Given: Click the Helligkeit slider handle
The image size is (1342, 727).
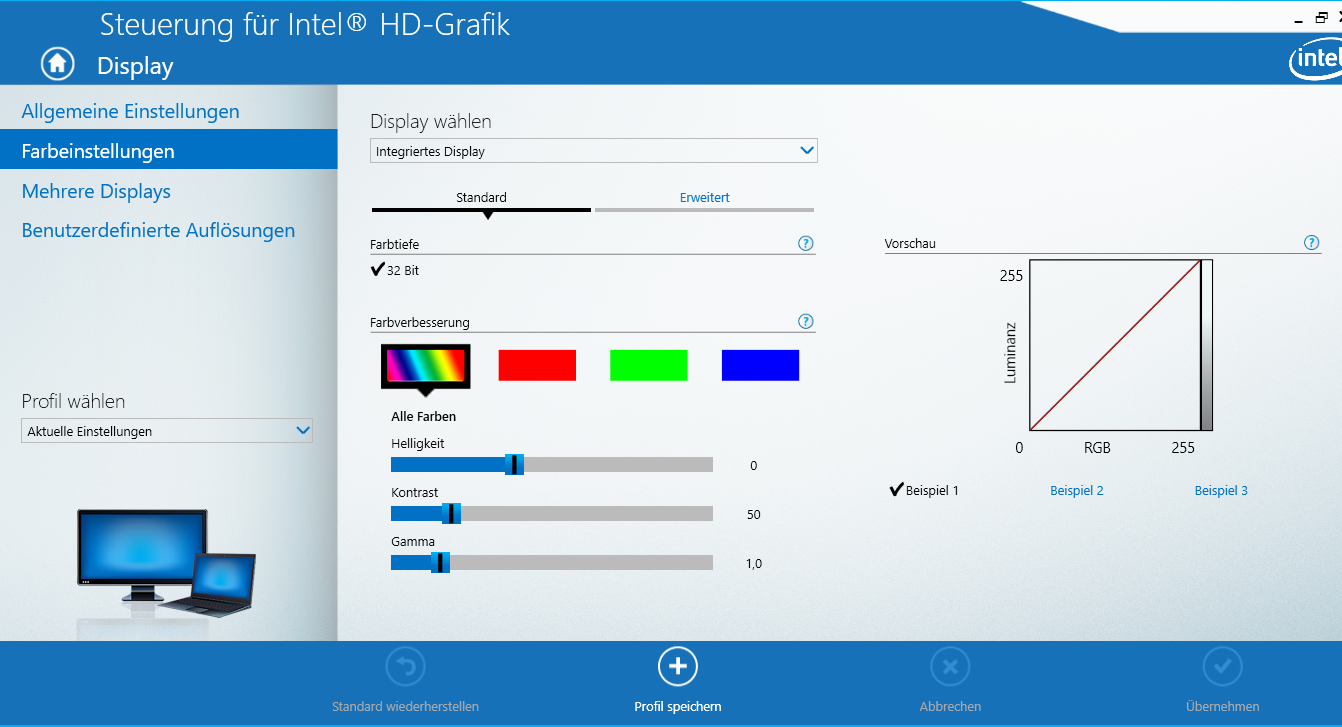Looking at the screenshot, I should pyautogui.click(x=514, y=464).
